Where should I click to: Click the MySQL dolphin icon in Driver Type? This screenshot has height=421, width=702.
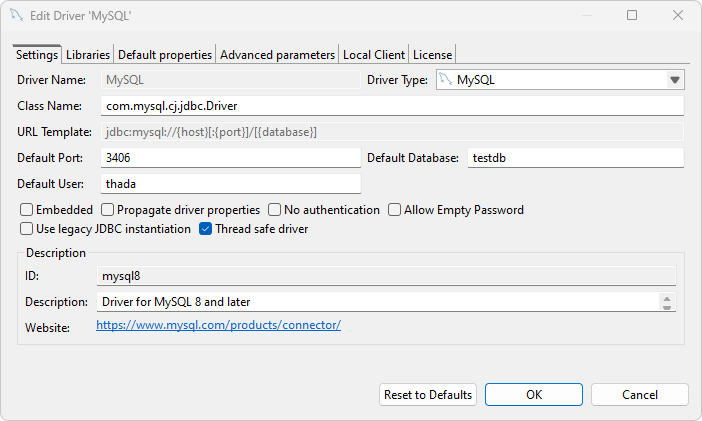point(446,80)
